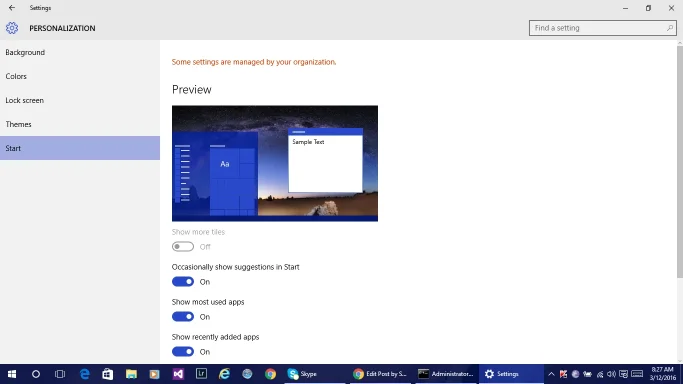This screenshot has width=683, height=384.
Task: Restore down the Settings window
Action: pyautogui.click(x=649, y=8)
